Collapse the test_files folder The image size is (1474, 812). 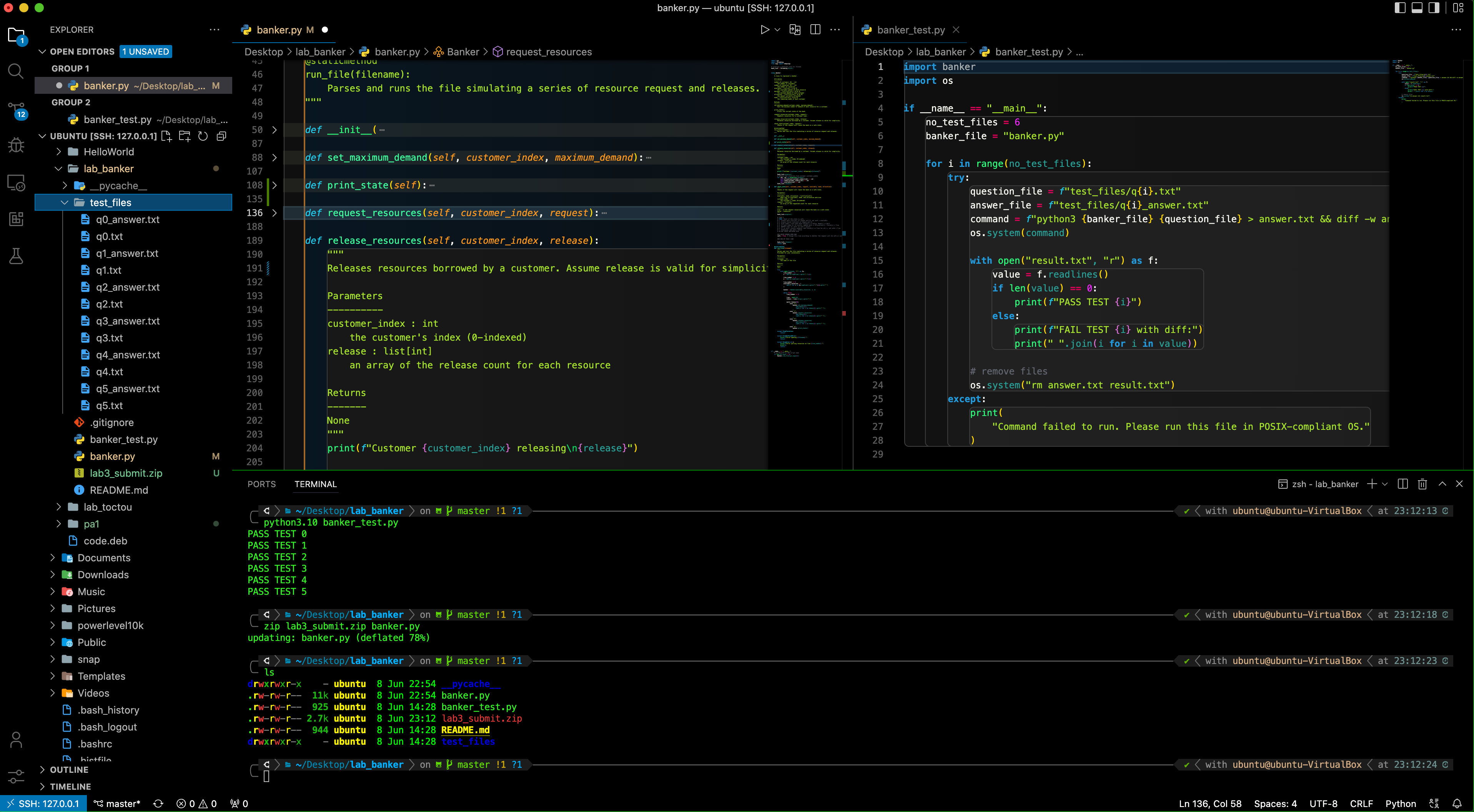(x=65, y=203)
